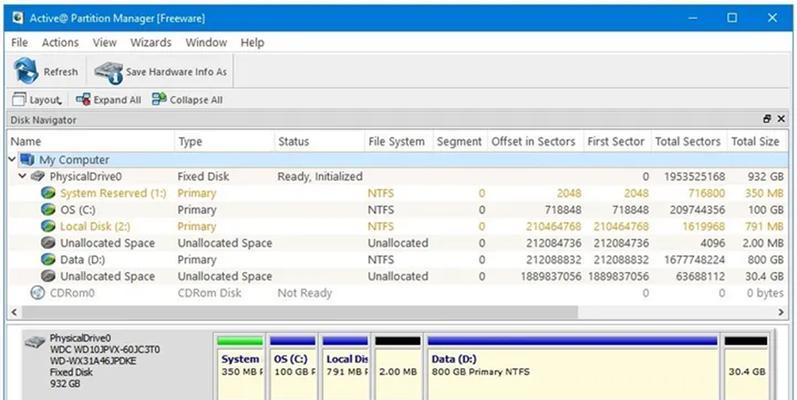This screenshot has height=400, width=797.
Task: Click total sectors value 1953525168
Action: coord(694,176)
